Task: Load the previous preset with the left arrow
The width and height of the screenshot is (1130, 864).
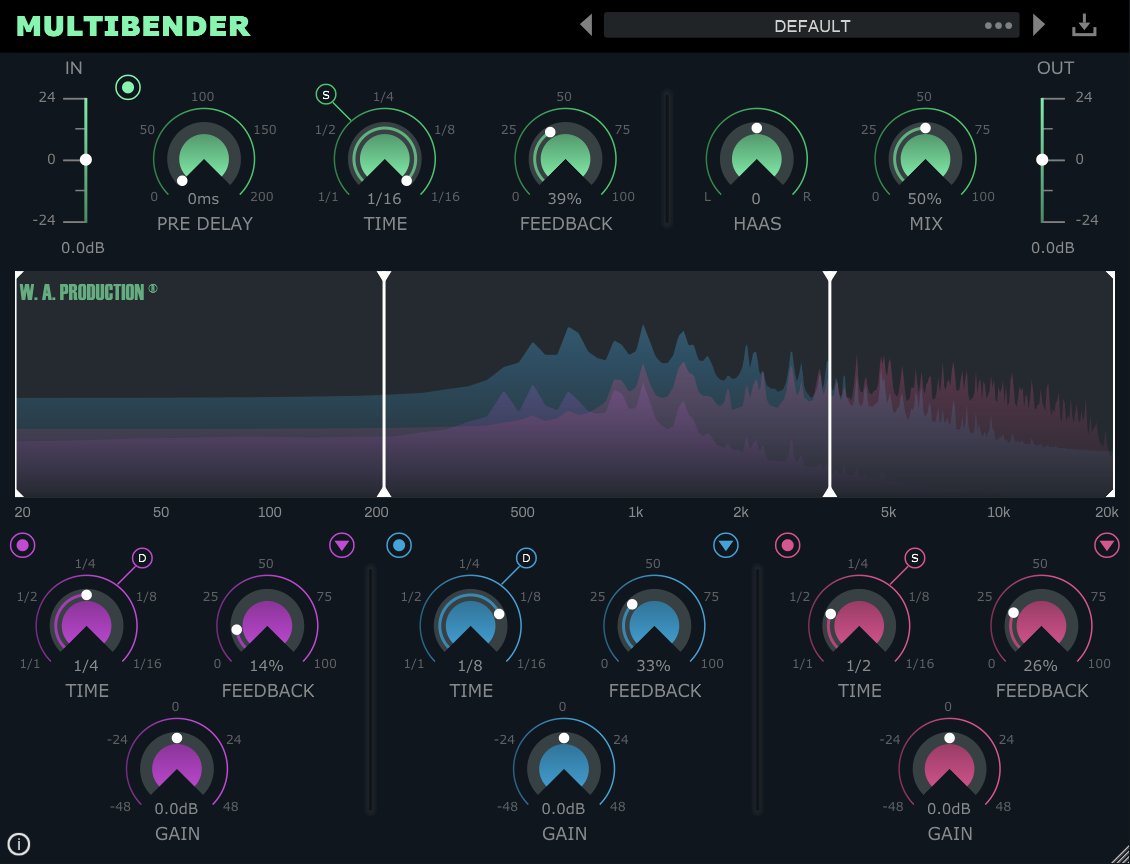Action: (586, 24)
